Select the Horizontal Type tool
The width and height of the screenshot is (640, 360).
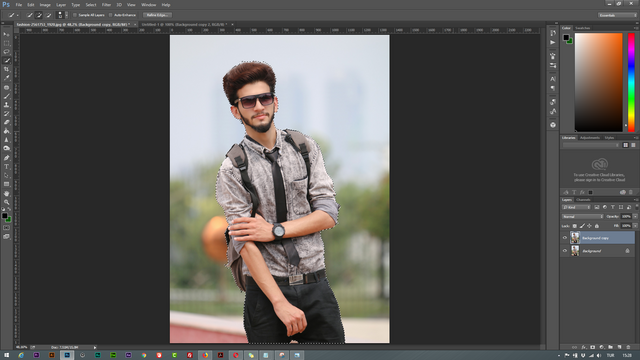tap(7, 167)
